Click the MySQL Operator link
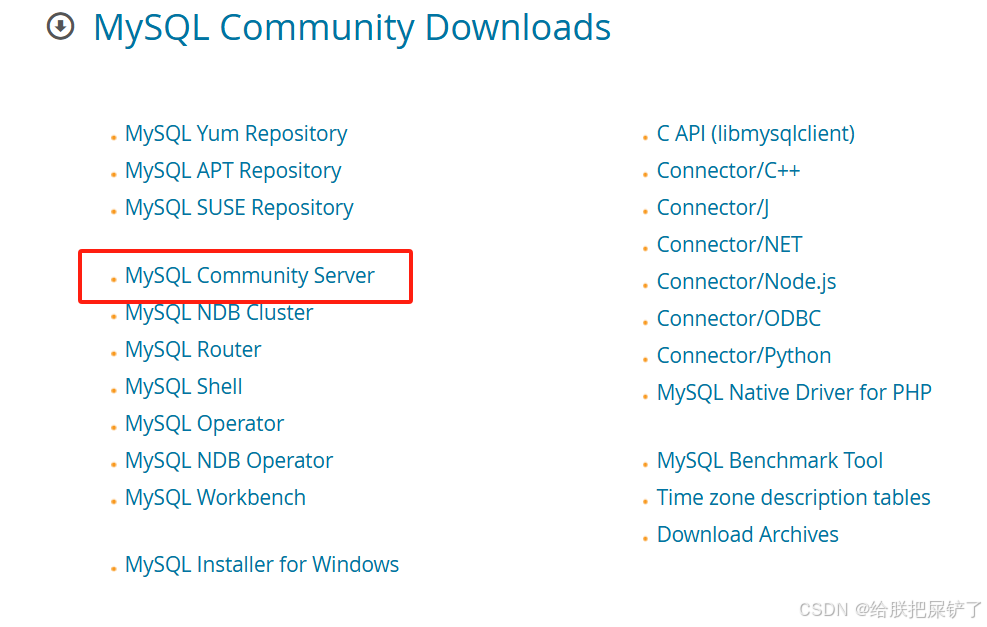The image size is (987, 627). click(x=204, y=424)
